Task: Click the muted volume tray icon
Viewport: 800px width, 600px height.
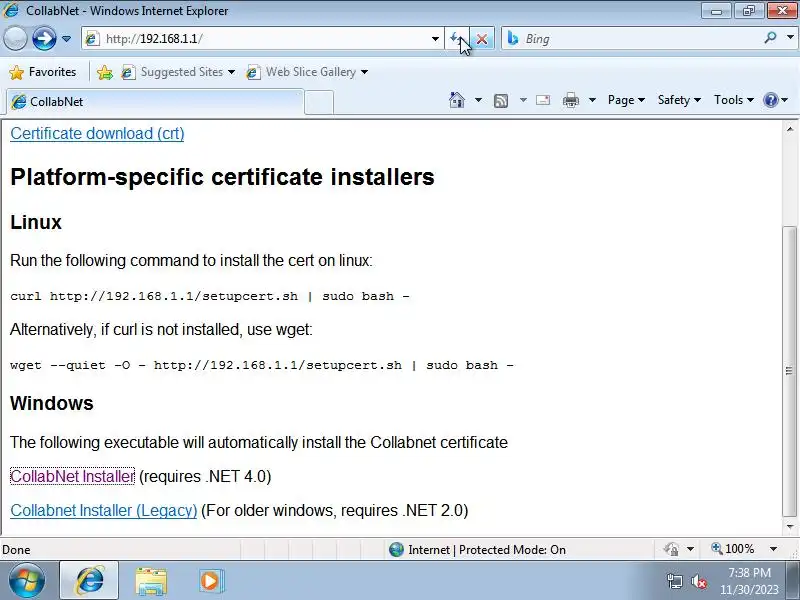Action: point(698,581)
